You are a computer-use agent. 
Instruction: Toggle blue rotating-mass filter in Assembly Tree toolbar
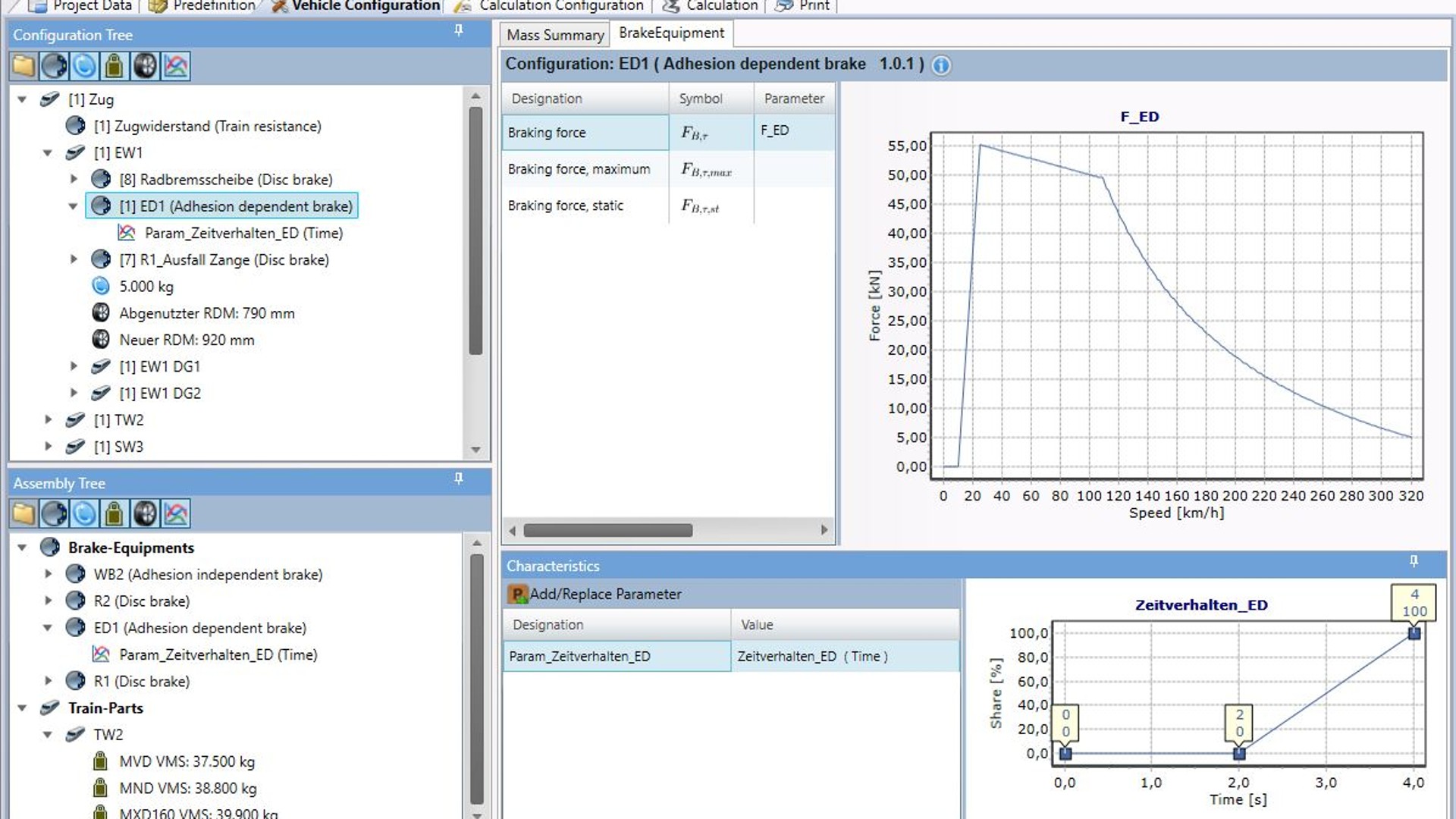[x=84, y=513]
